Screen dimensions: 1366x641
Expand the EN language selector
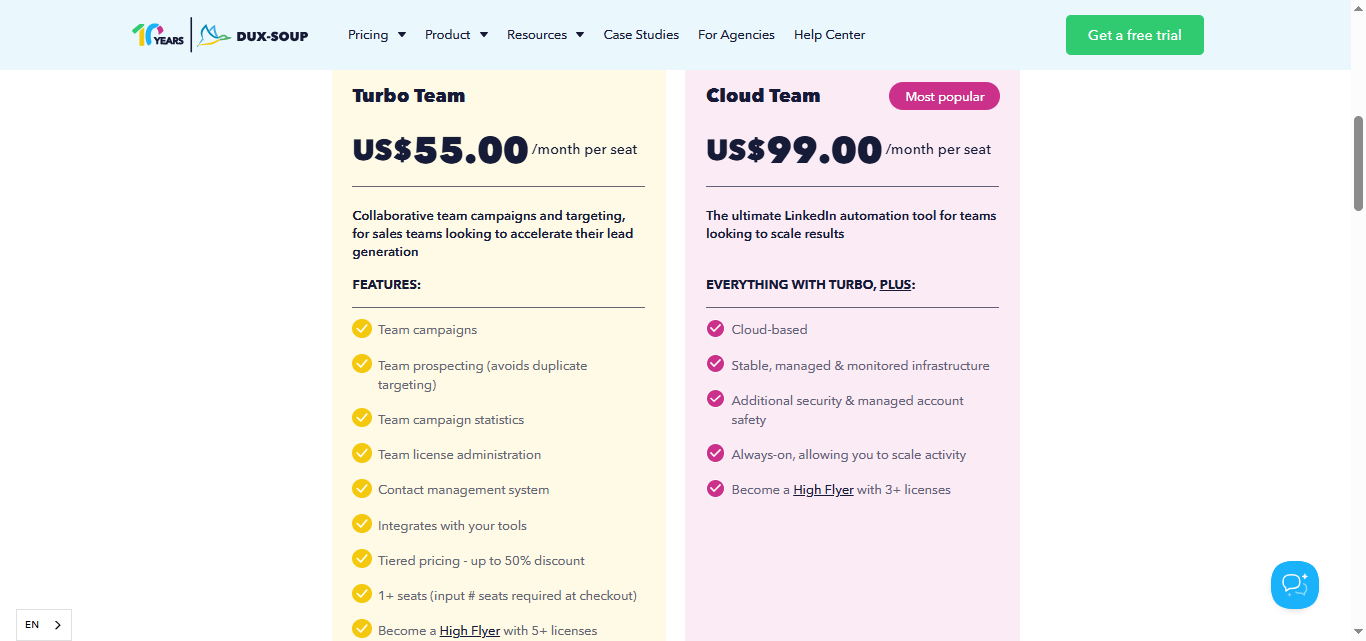coord(43,624)
